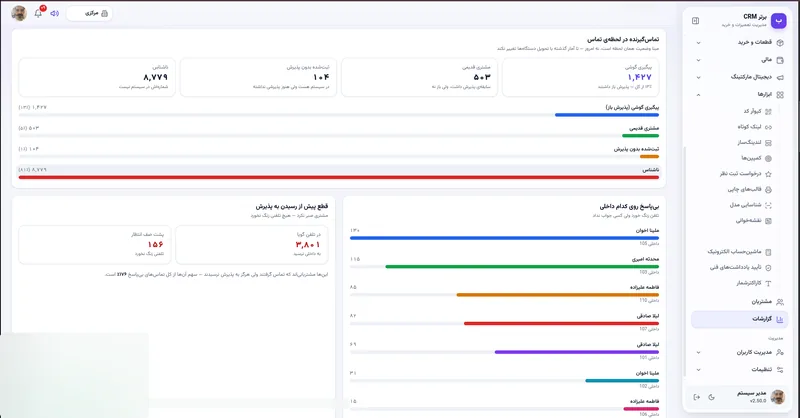Open کمپین‌ها campaigns item
Viewport: 800px width, 418px height.
tap(756, 158)
